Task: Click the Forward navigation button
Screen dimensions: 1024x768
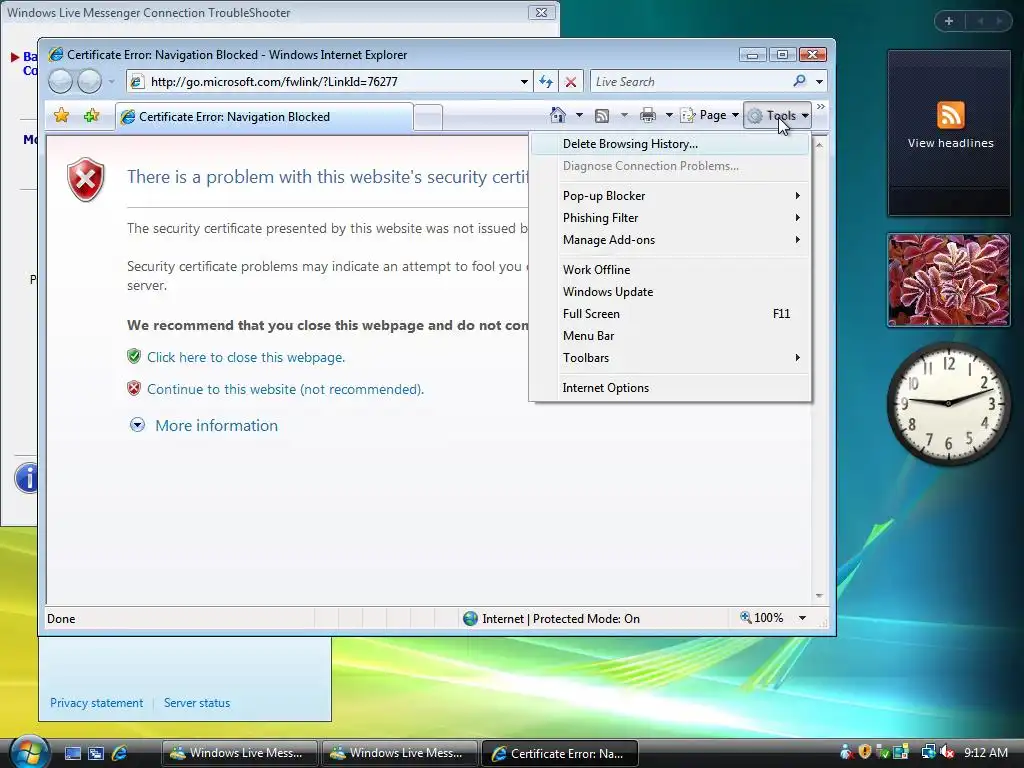Action: 89,82
